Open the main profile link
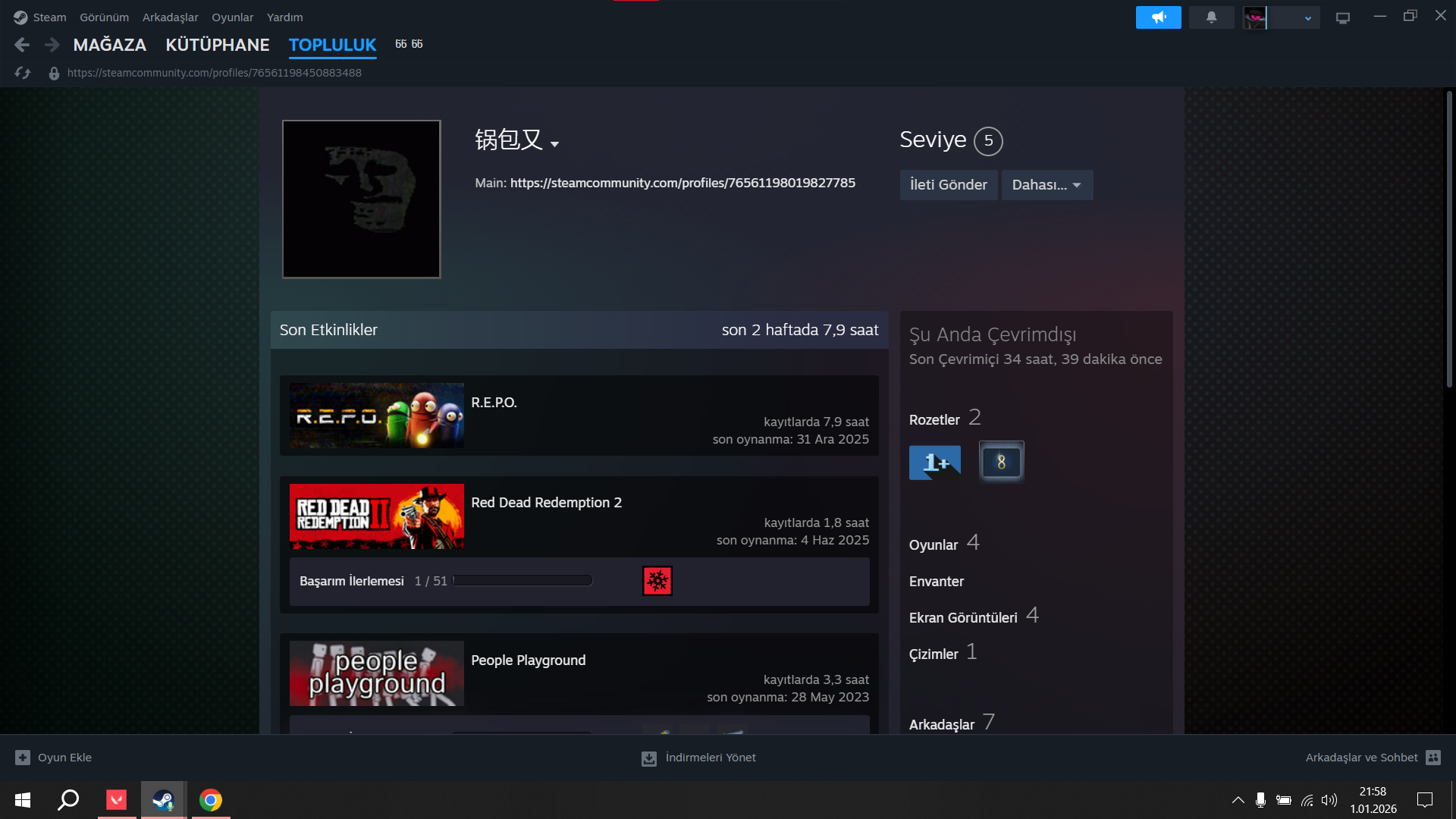Screen dimensions: 1456x819 tap(682, 183)
